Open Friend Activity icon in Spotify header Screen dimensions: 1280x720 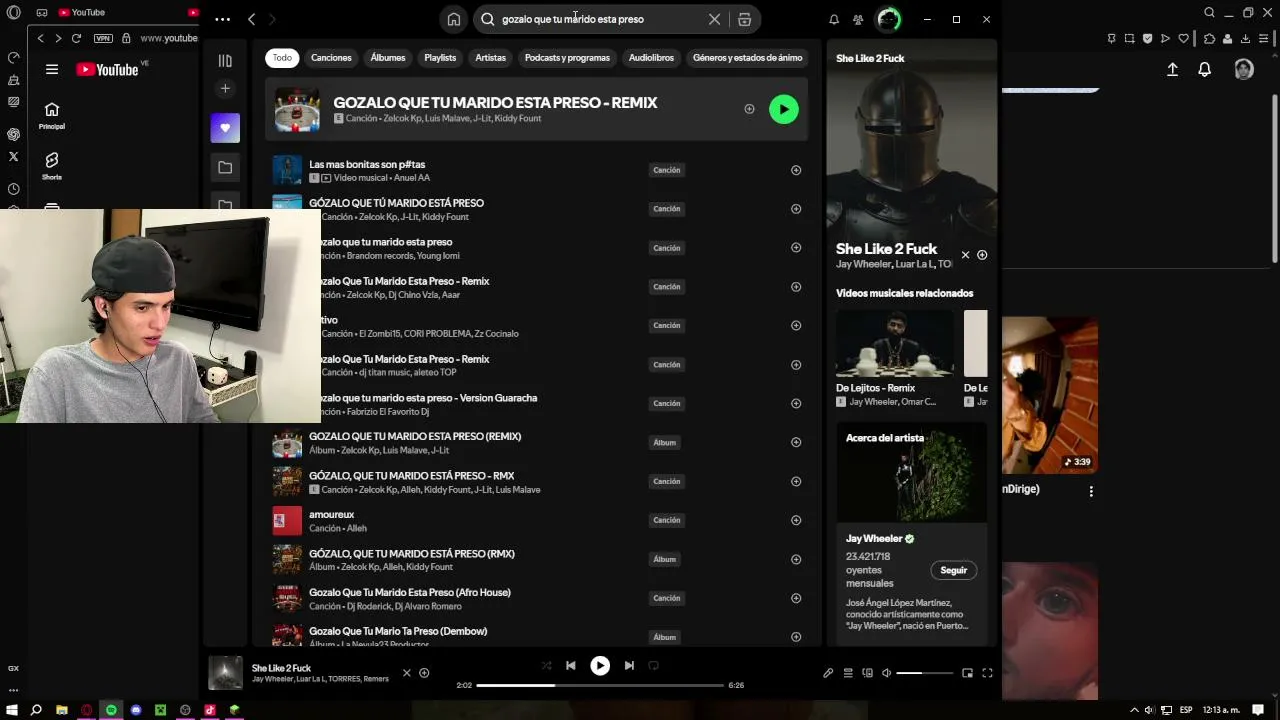coord(858,19)
